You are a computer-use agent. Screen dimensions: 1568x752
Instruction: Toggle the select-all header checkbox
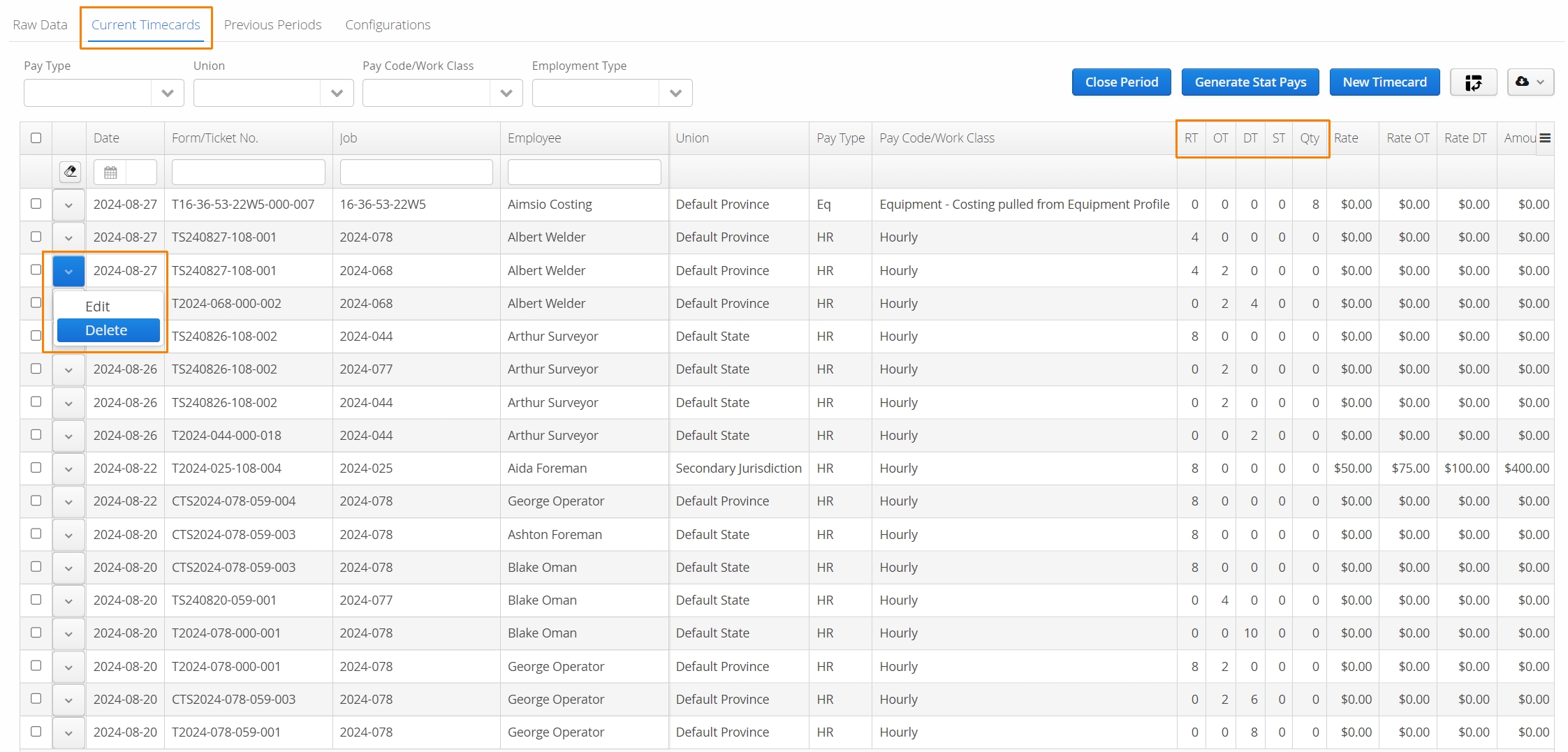click(36, 138)
